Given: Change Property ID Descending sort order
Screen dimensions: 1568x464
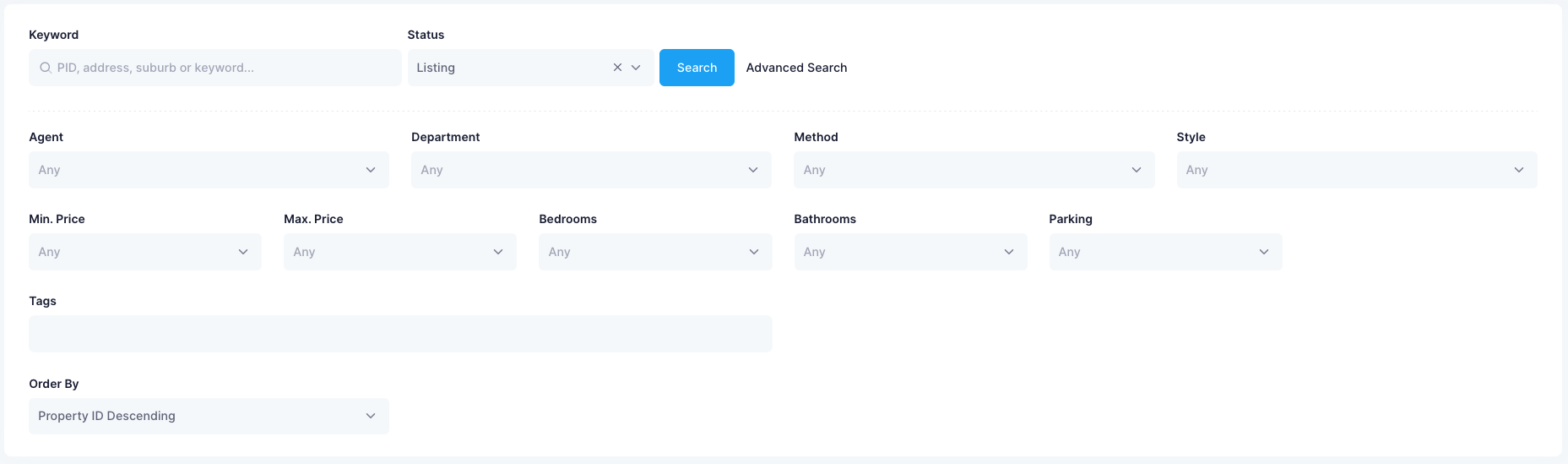Looking at the screenshot, I should [x=209, y=416].
